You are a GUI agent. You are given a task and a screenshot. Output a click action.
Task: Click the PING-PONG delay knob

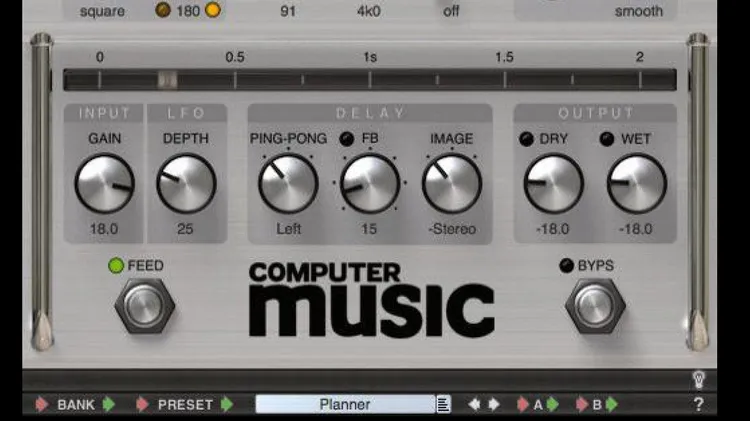click(x=288, y=184)
